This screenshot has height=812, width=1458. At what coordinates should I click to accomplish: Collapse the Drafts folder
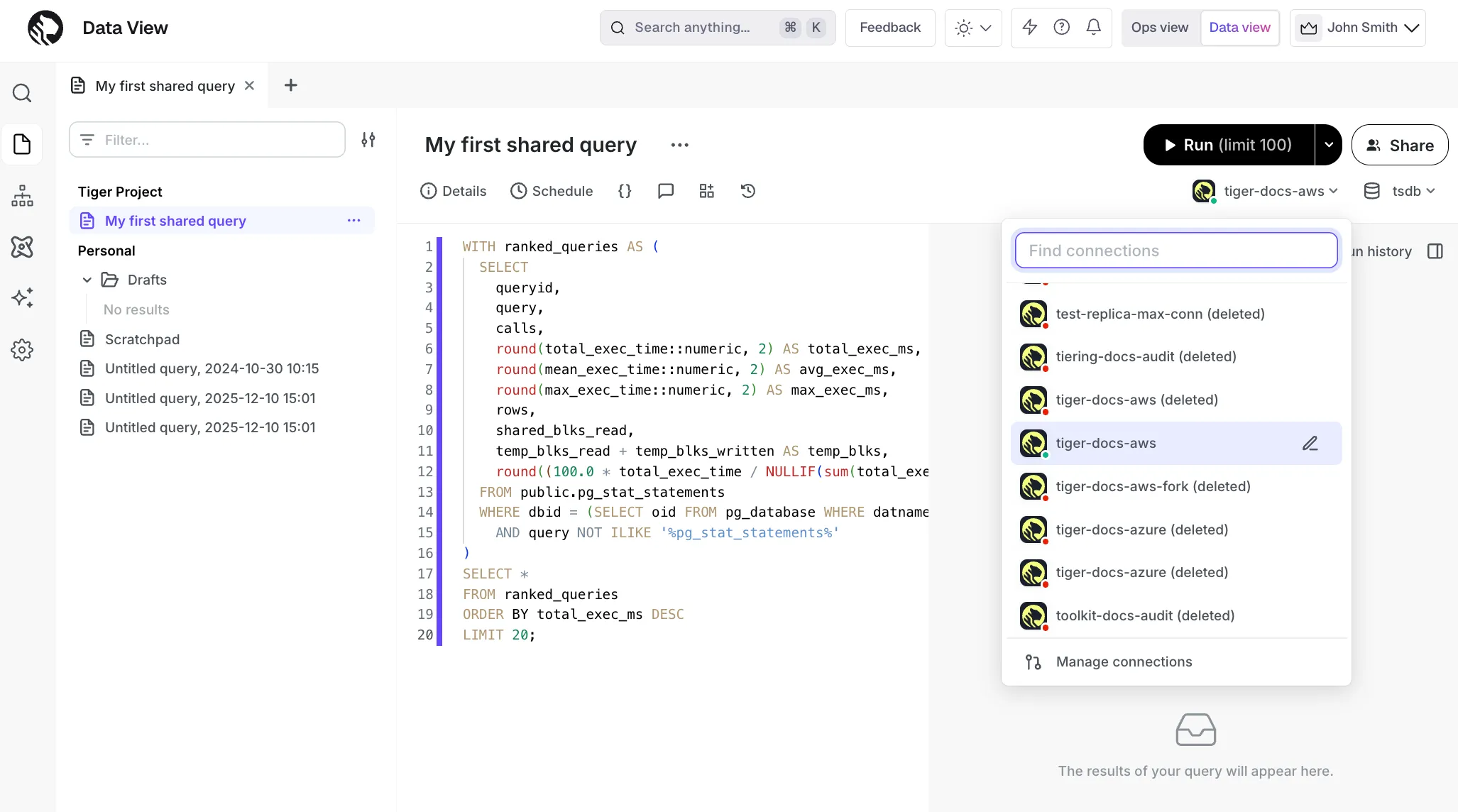point(87,280)
